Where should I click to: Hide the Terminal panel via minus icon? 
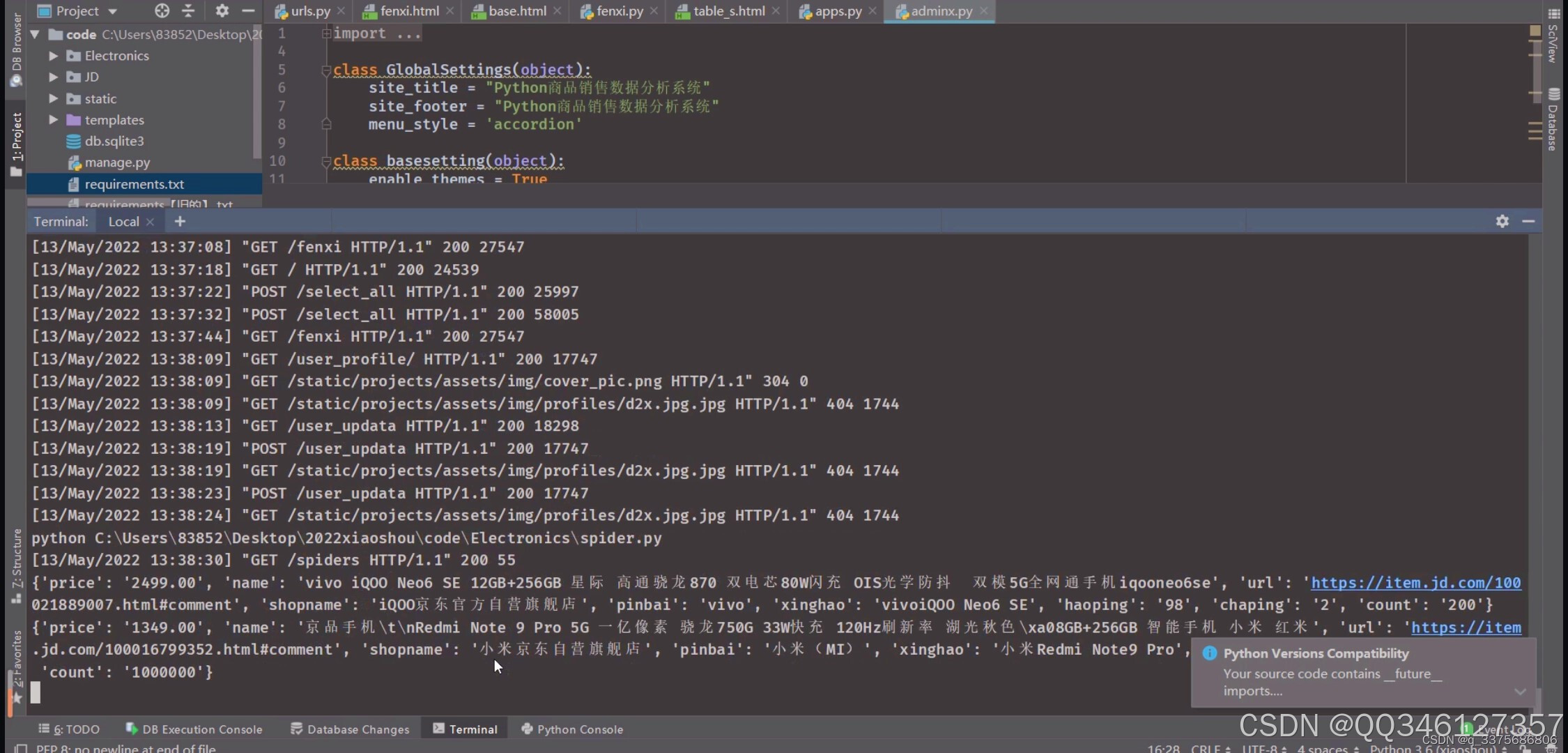click(1528, 221)
